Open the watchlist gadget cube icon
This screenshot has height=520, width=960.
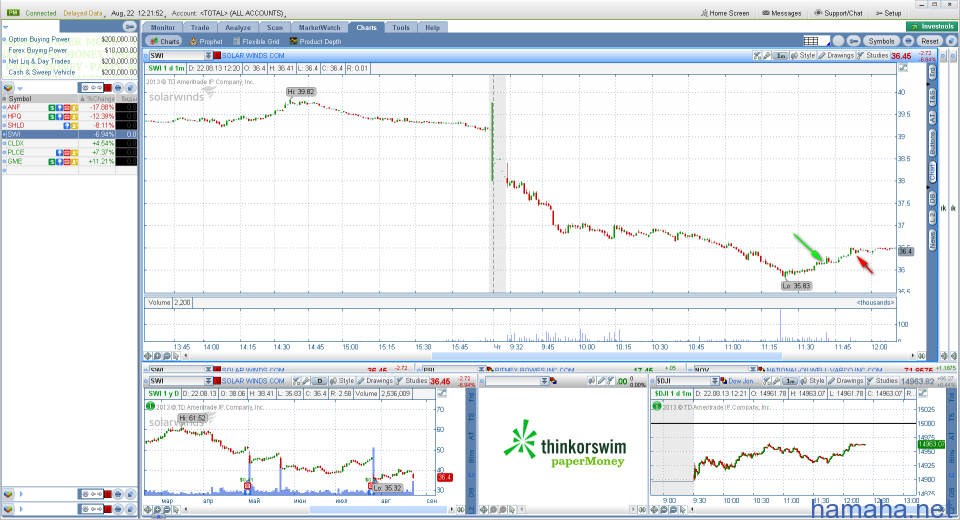click(8, 88)
